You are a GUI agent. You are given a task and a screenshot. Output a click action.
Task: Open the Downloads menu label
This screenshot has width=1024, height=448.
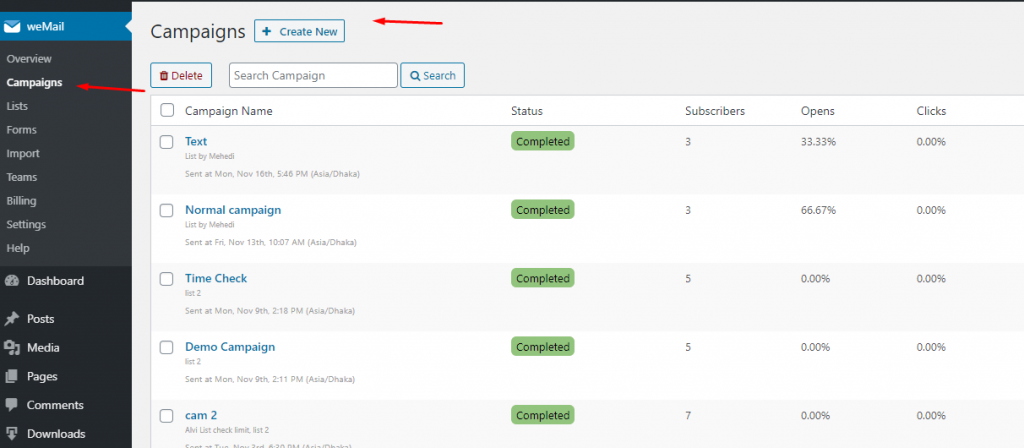(56, 434)
